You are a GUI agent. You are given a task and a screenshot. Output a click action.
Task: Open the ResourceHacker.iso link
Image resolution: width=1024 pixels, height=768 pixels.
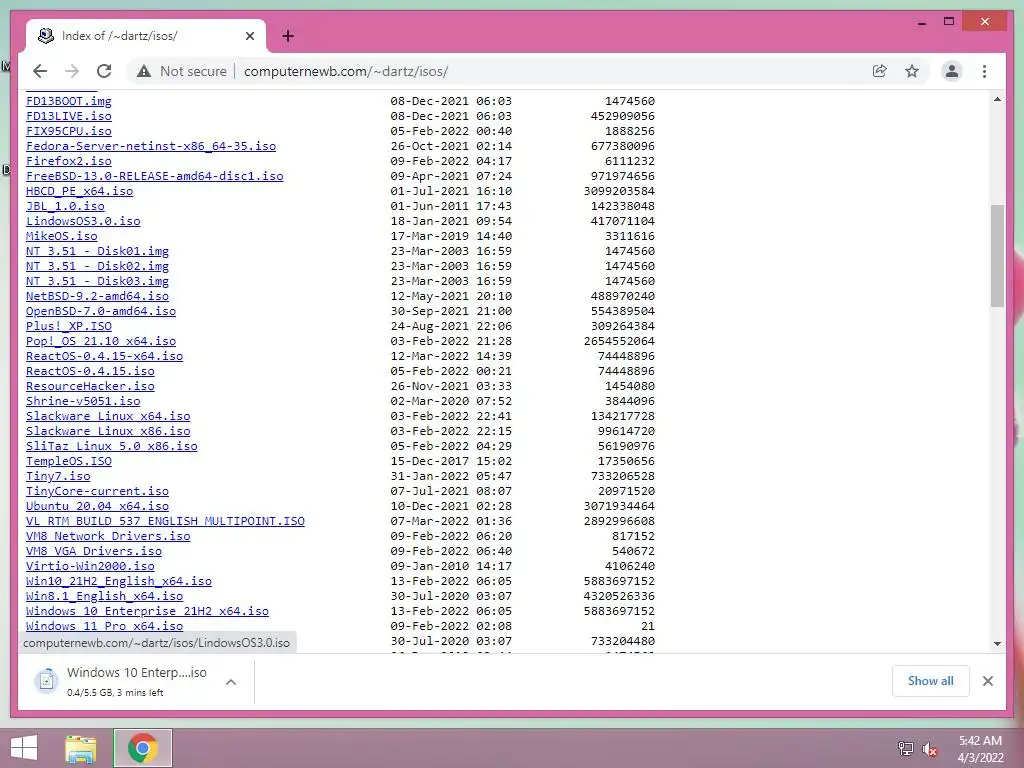[x=90, y=387]
